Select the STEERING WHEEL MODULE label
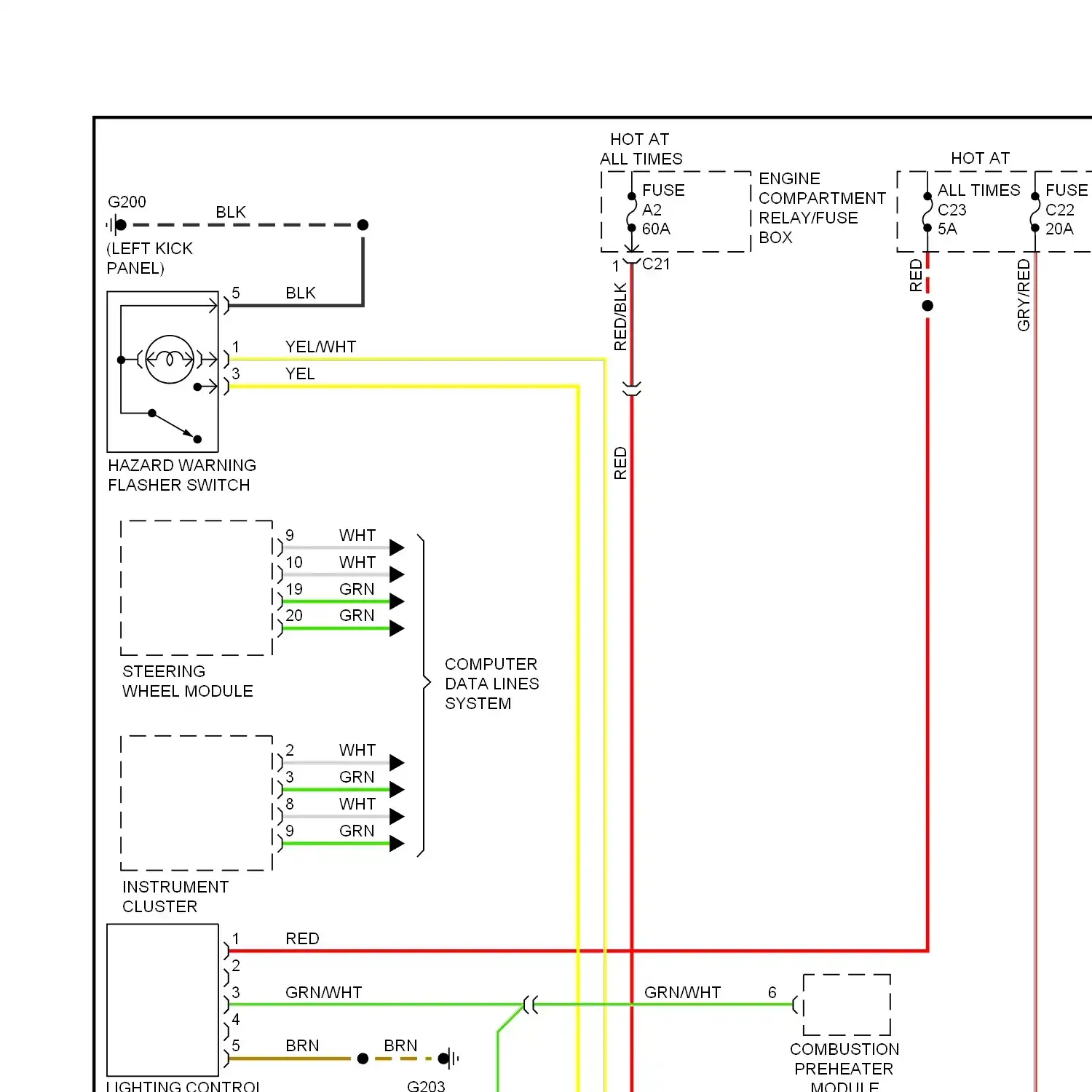This screenshot has width=1092, height=1092. click(x=188, y=681)
